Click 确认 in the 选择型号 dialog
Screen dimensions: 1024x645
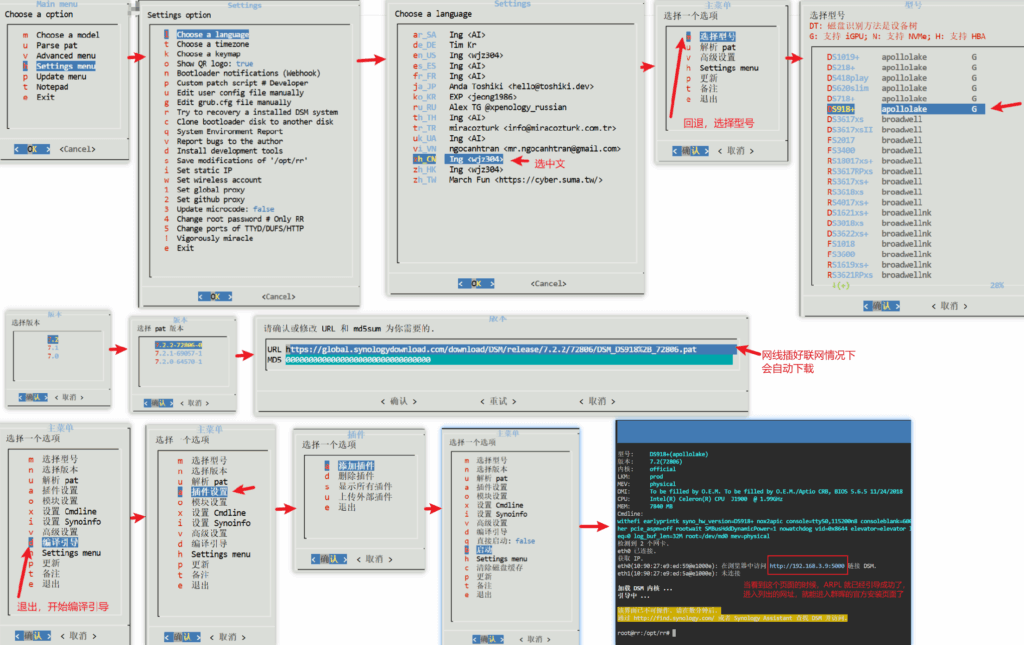point(882,306)
